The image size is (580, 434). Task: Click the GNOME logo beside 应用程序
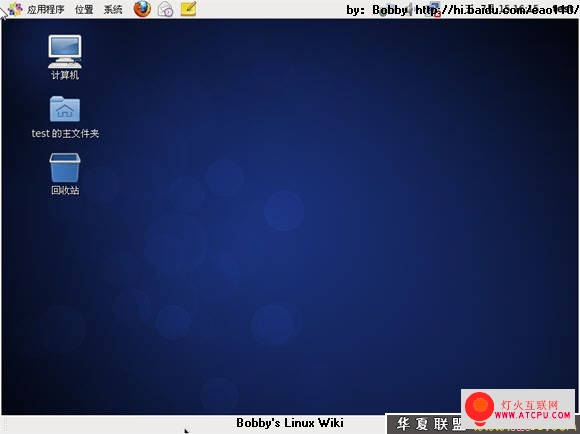click(15, 9)
